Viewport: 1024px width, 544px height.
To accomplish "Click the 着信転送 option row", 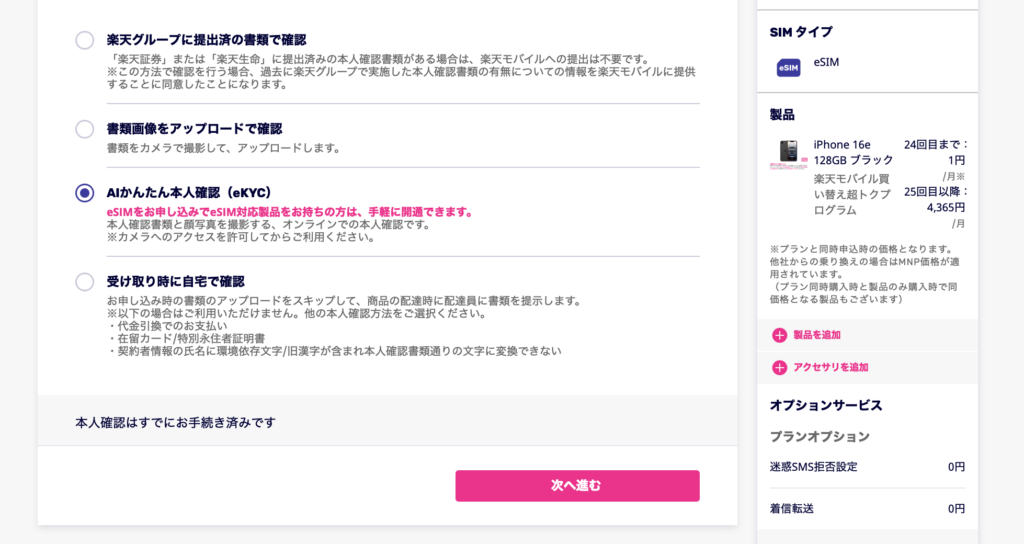I will [x=866, y=509].
